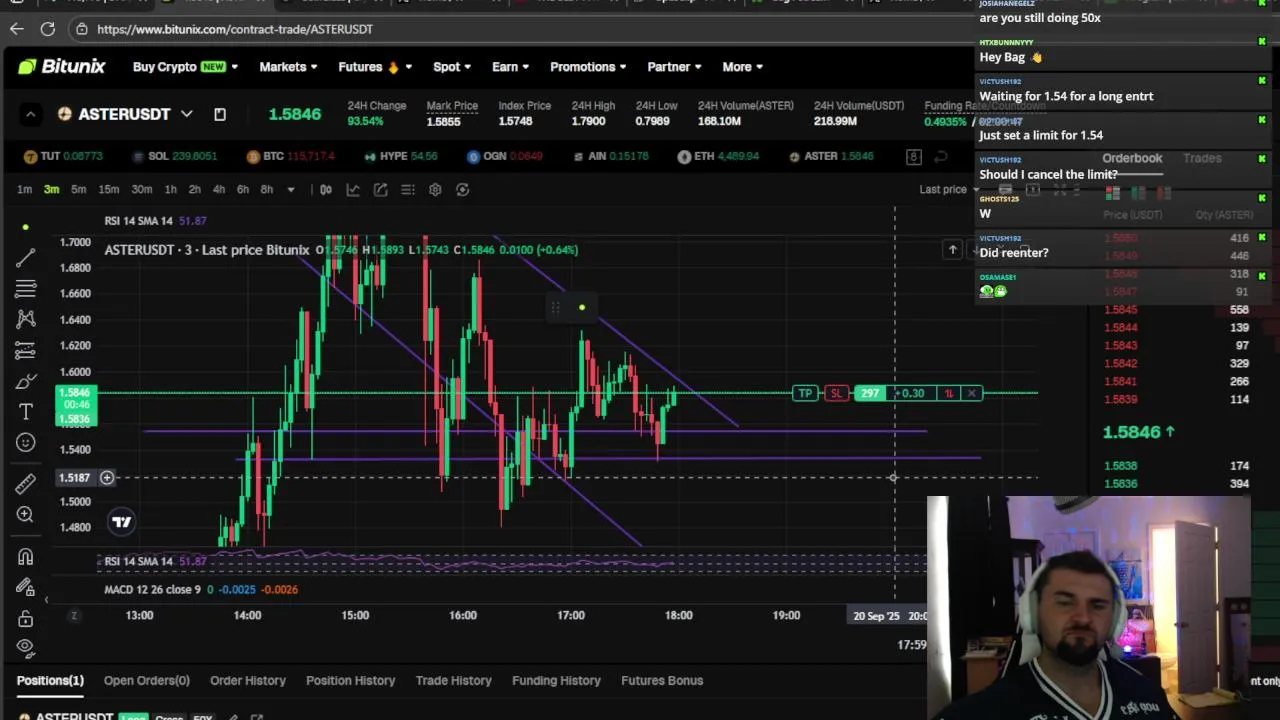
Task: Switch to Futures Bonus tab
Action: pyautogui.click(x=662, y=680)
